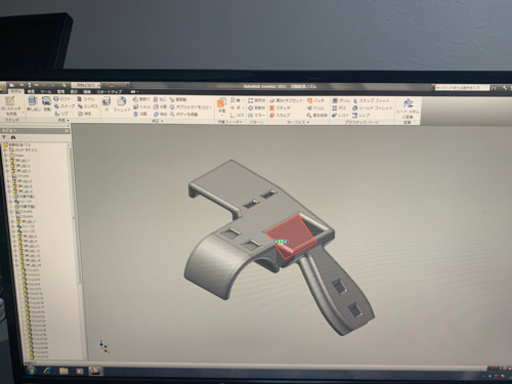Select the Hole (穴) tool
The image size is (512, 384).
tap(106, 104)
